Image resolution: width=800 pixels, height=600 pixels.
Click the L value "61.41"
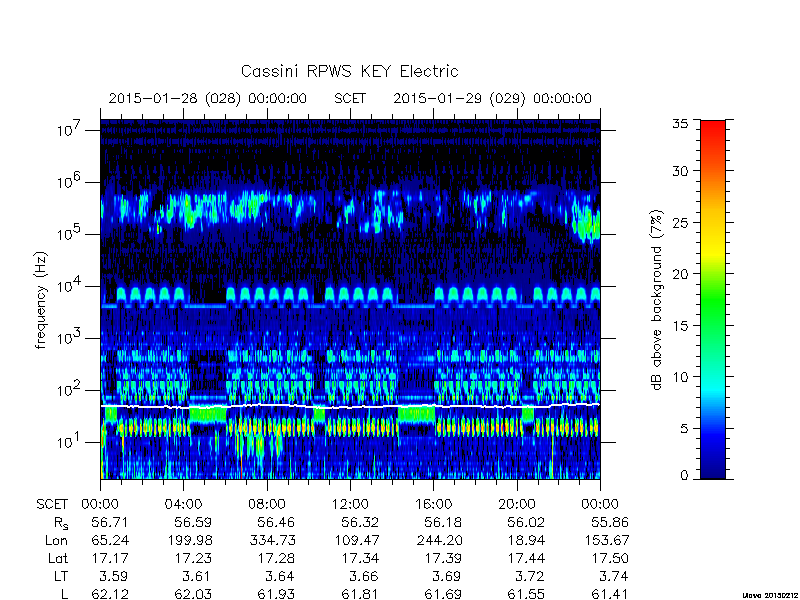[x=610, y=594]
